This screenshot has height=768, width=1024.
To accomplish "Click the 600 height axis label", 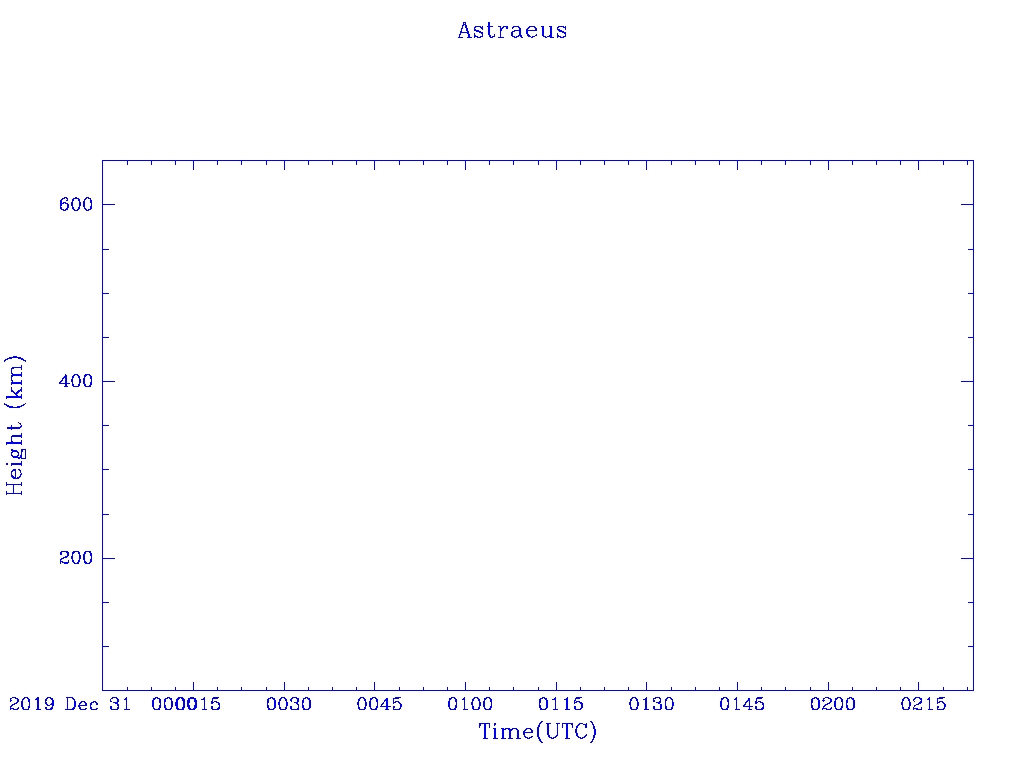I will 76,204.
